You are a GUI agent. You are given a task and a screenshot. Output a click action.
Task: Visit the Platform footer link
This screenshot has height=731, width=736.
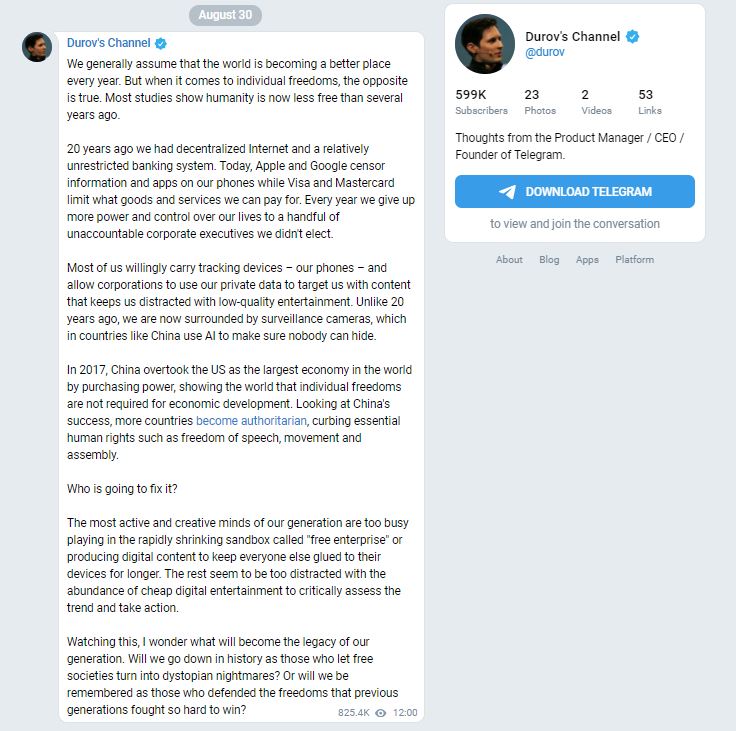[x=635, y=260]
